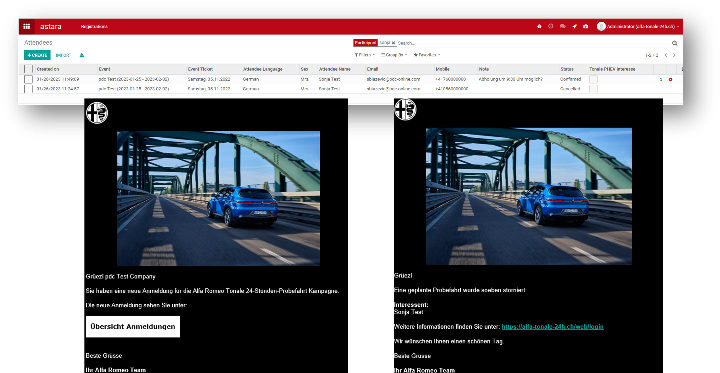Screen dimensions: 720x373
Task: Go to the previous page of attendees
Action: click(666, 55)
